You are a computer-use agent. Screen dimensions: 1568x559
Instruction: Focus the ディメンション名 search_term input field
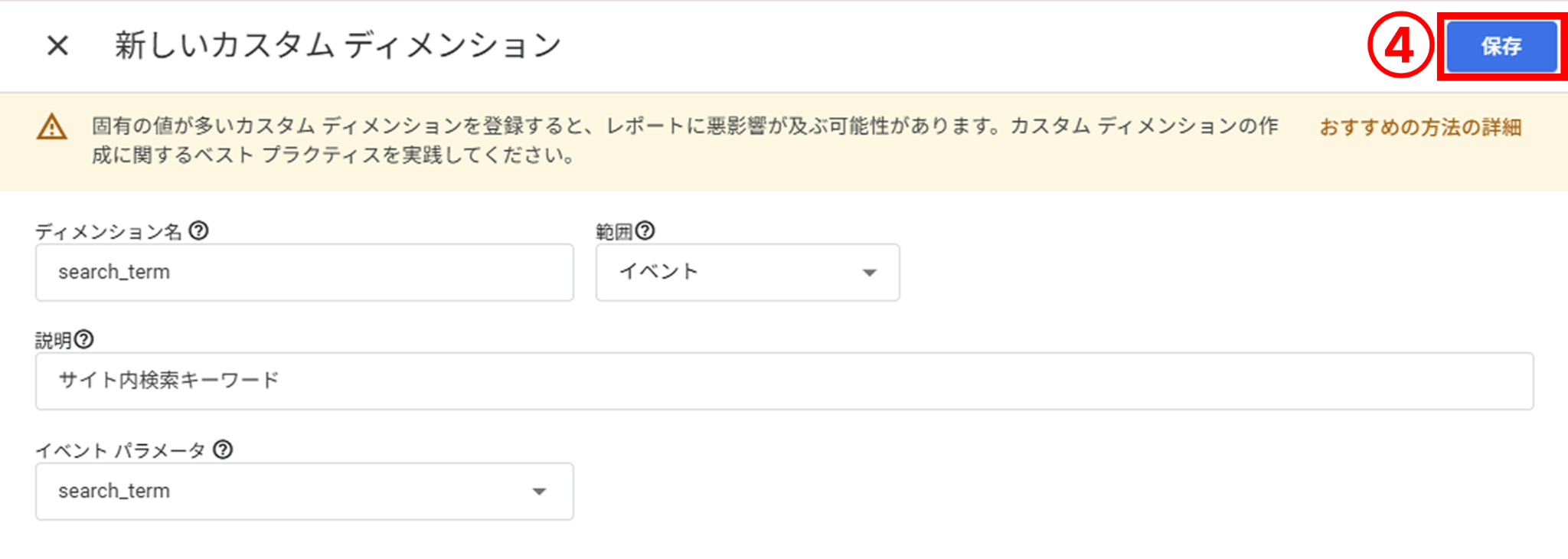[305, 273]
